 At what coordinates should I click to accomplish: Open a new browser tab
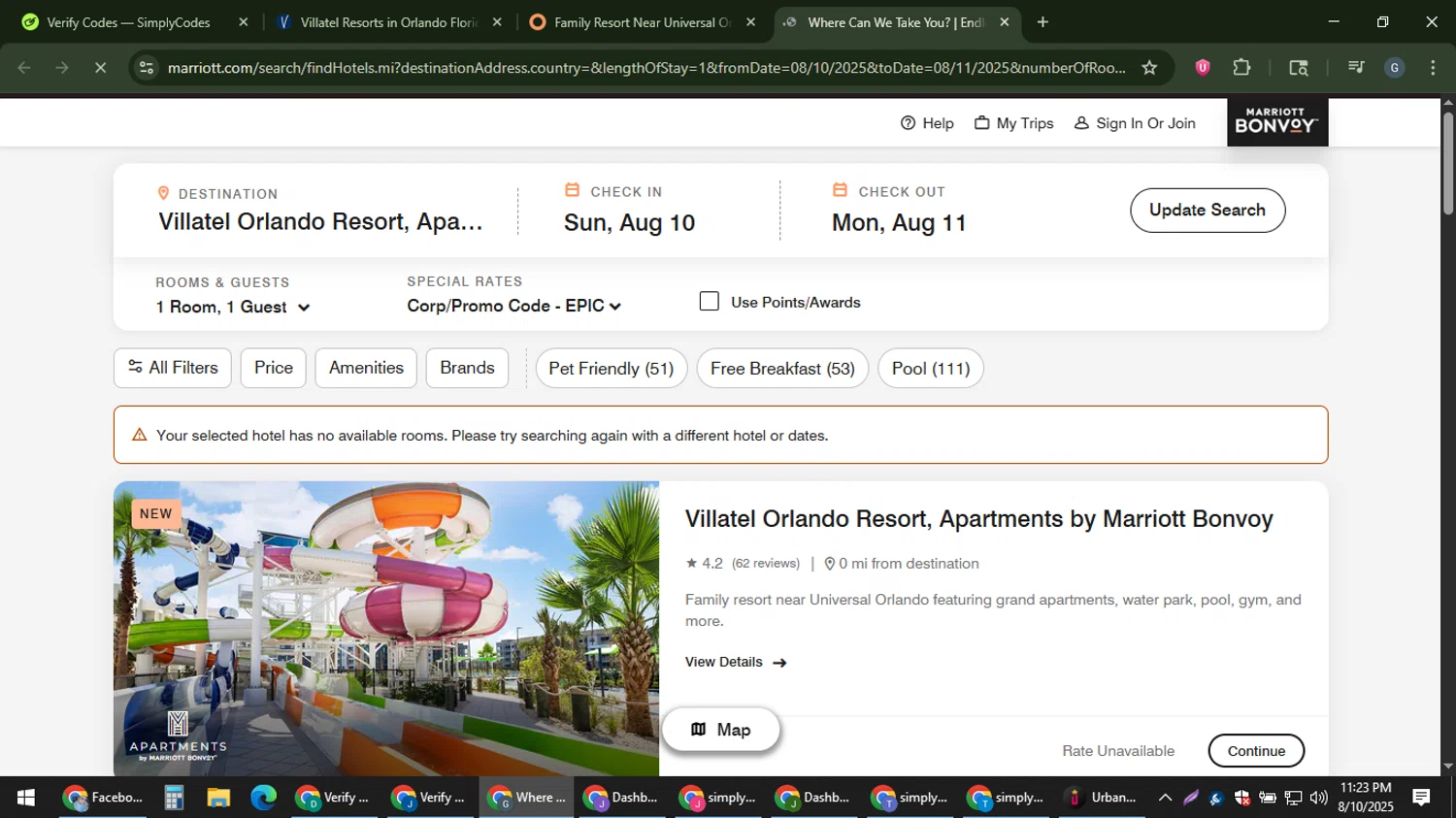point(1042,21)
